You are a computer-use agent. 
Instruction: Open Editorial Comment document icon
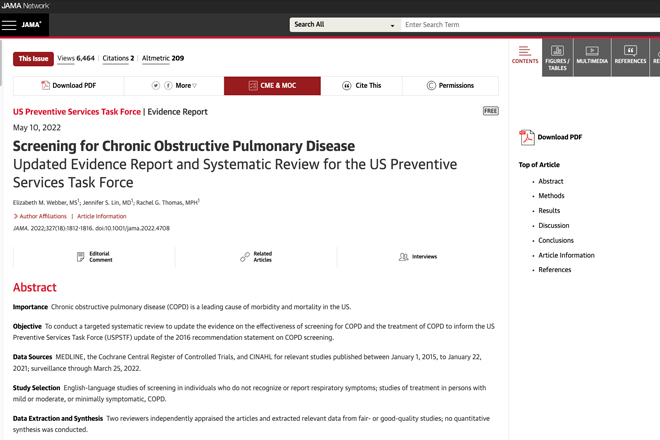pos(80,257)
